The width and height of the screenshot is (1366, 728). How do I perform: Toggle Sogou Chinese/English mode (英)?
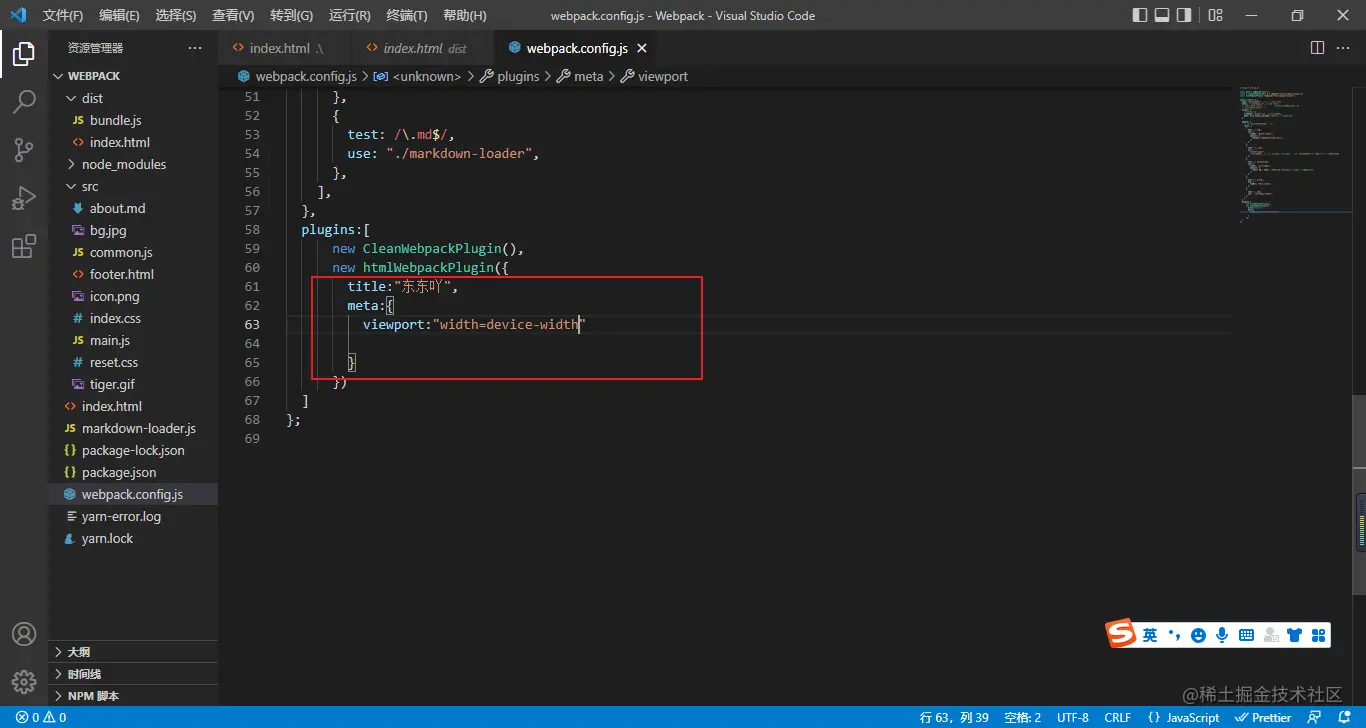[1150, 635]
